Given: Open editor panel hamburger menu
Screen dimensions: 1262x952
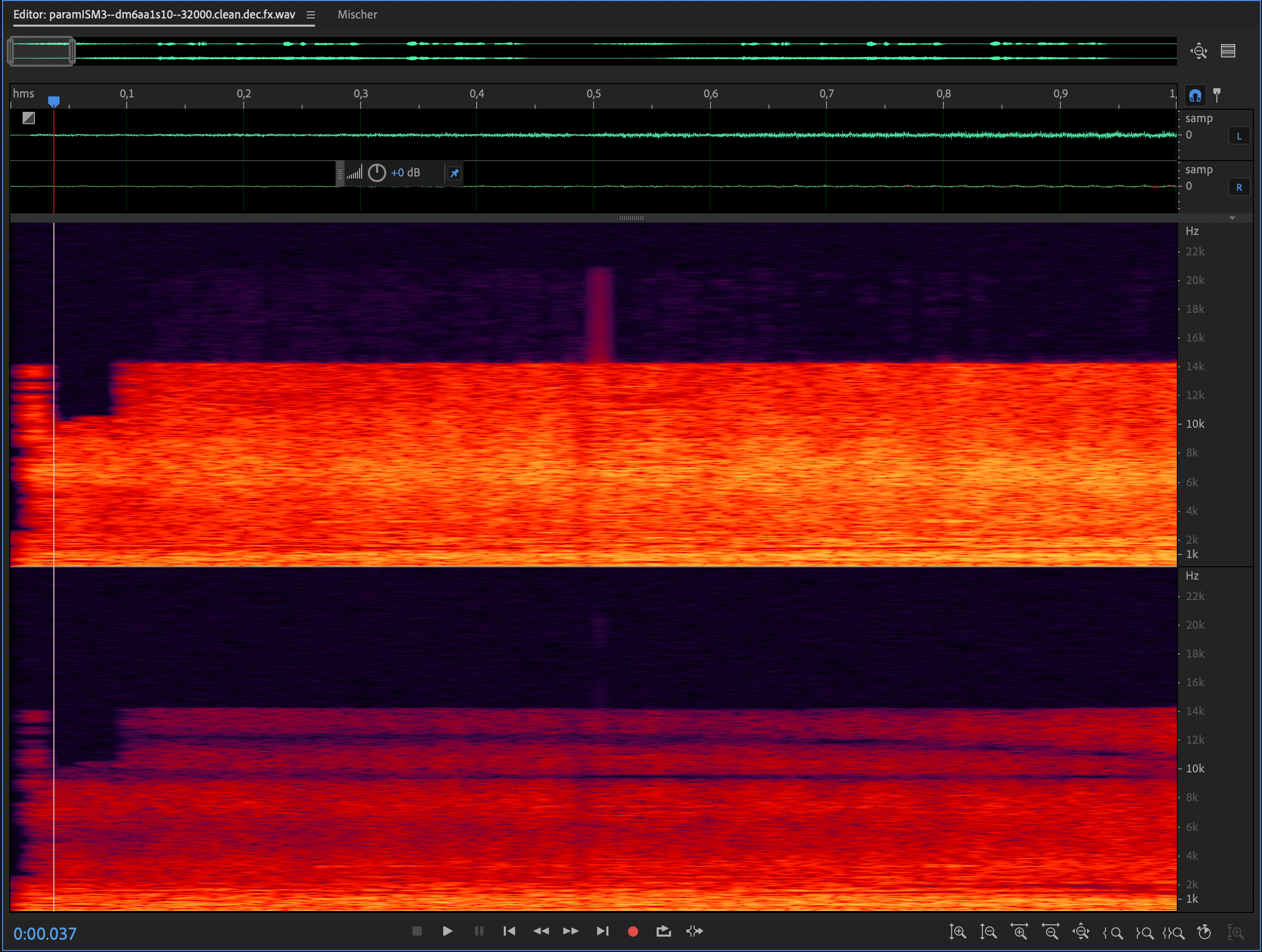Looking at the screenshot, I should pyautogui.click(x=311, y=15).
